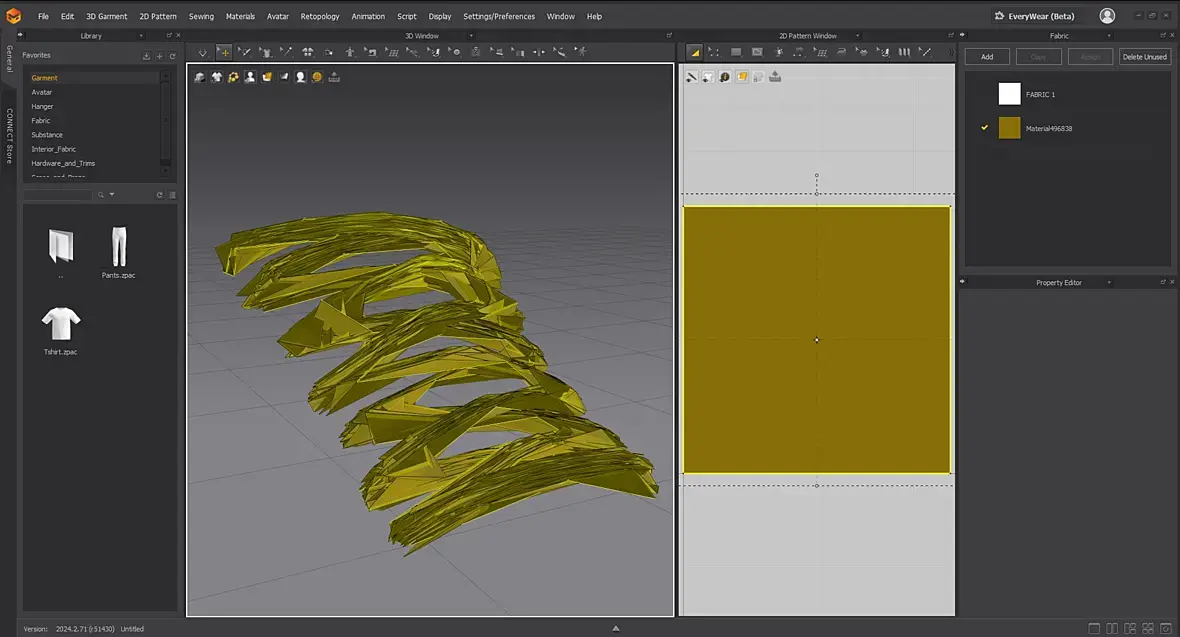Open the Retopology menu
Screen dimensions: 1180x637
[x=320, y=16]
